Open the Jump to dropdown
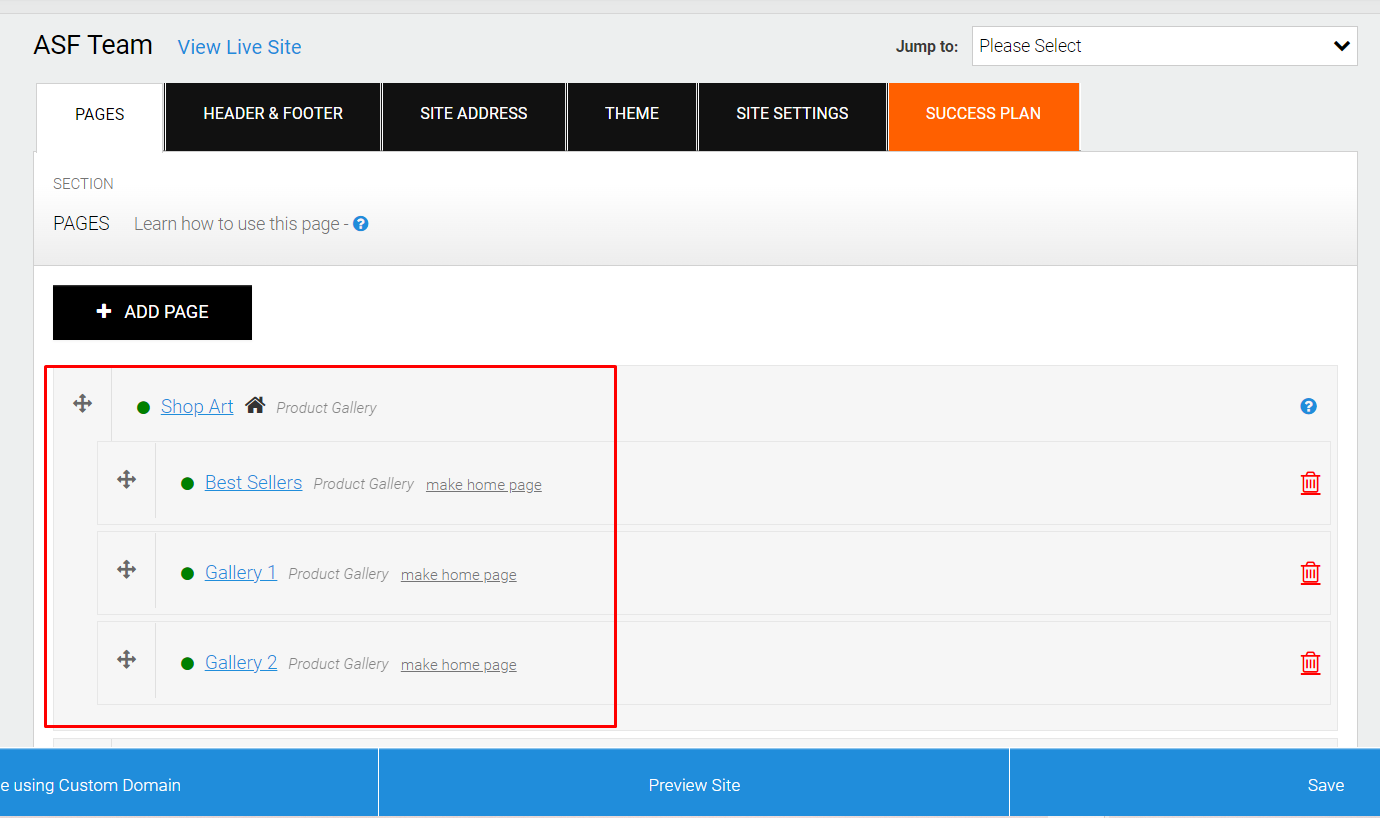The width and height of the screenshot is (1380, 818). 1164,45
